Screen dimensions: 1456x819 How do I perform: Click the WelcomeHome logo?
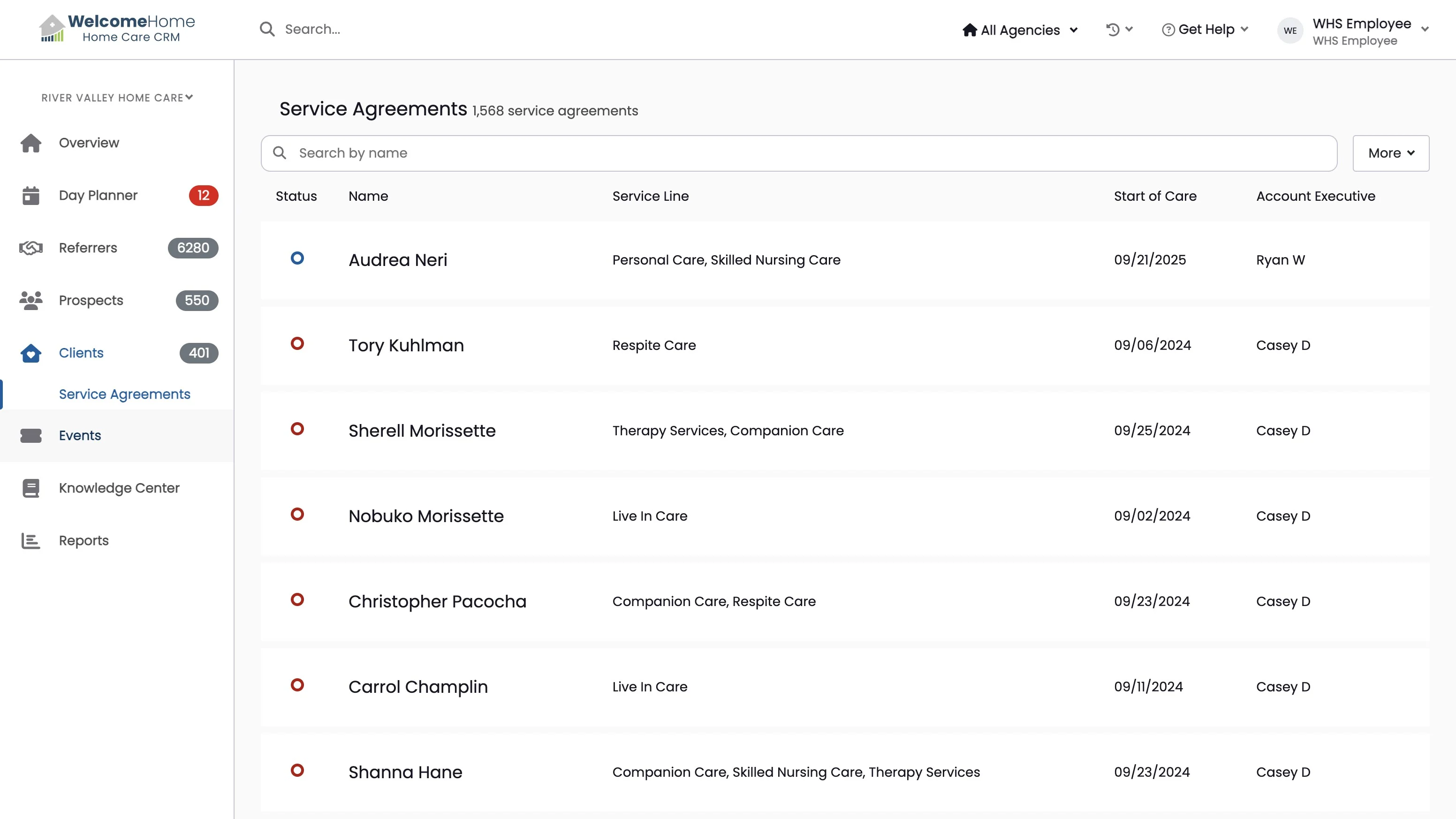click(117, 28)
